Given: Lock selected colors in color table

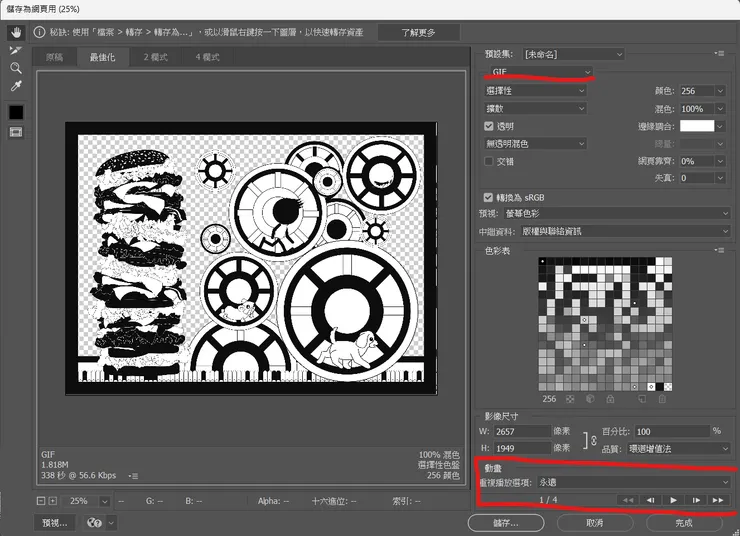Looking at the screenshot, I should [x=610, y=399].
